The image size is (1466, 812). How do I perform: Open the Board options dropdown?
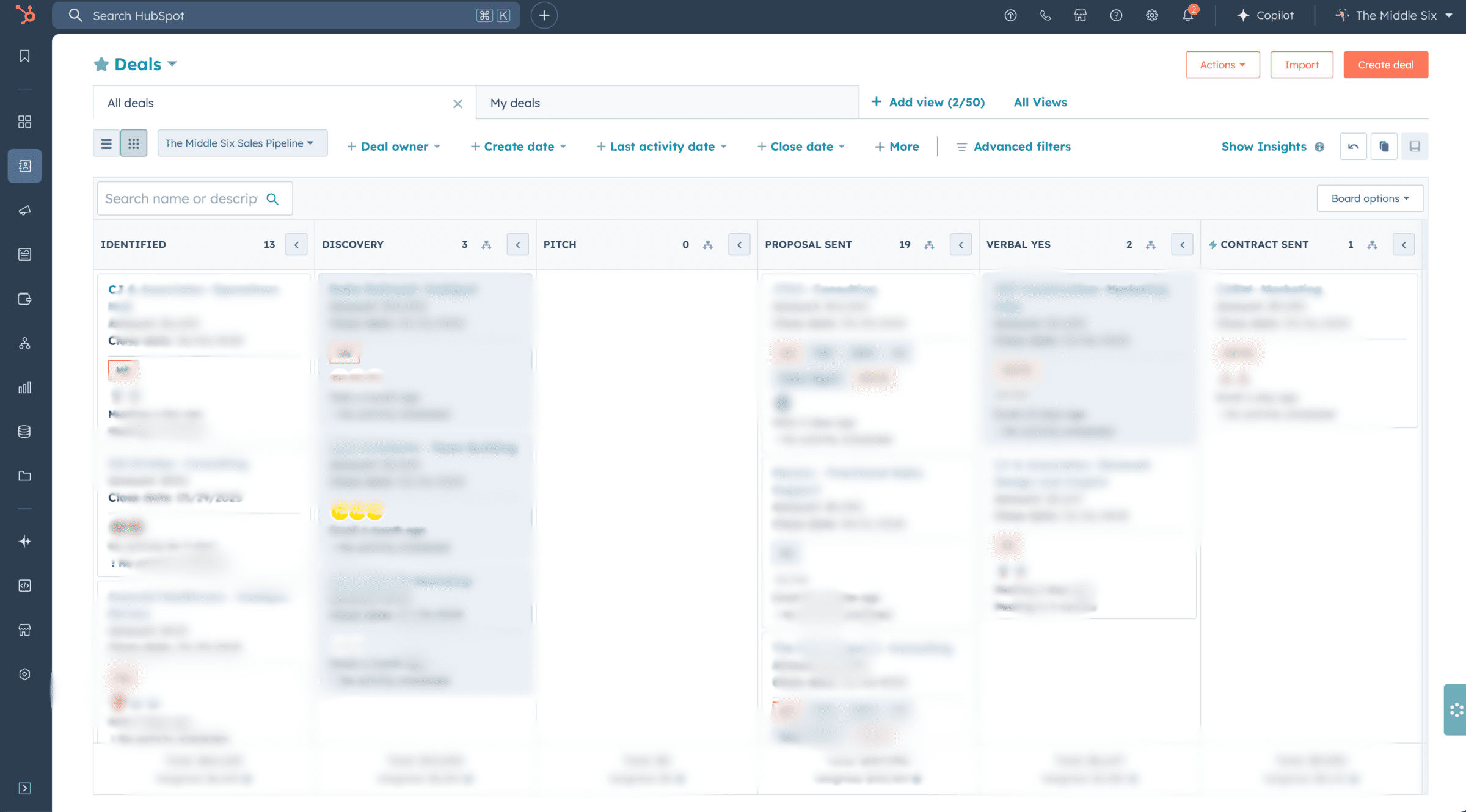pyautogui.click(x=1370, y=198)
